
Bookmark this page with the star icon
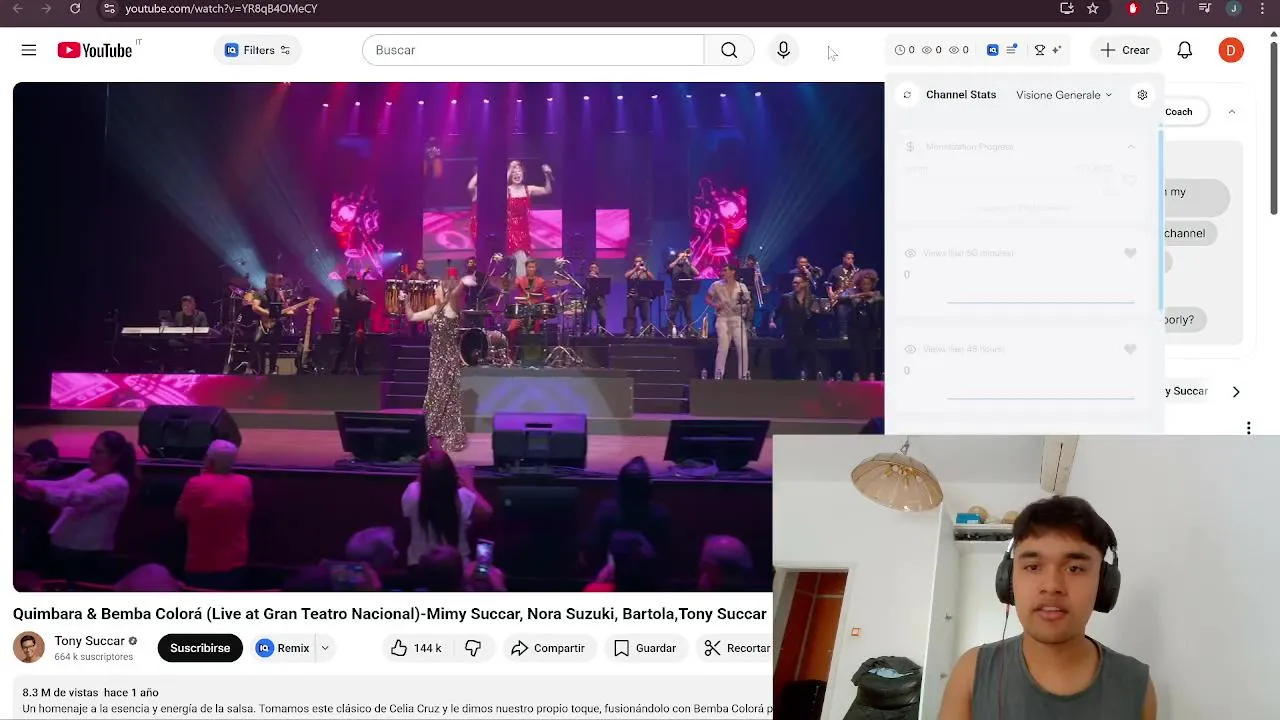pyautogui.click(x=1093, y=8)
